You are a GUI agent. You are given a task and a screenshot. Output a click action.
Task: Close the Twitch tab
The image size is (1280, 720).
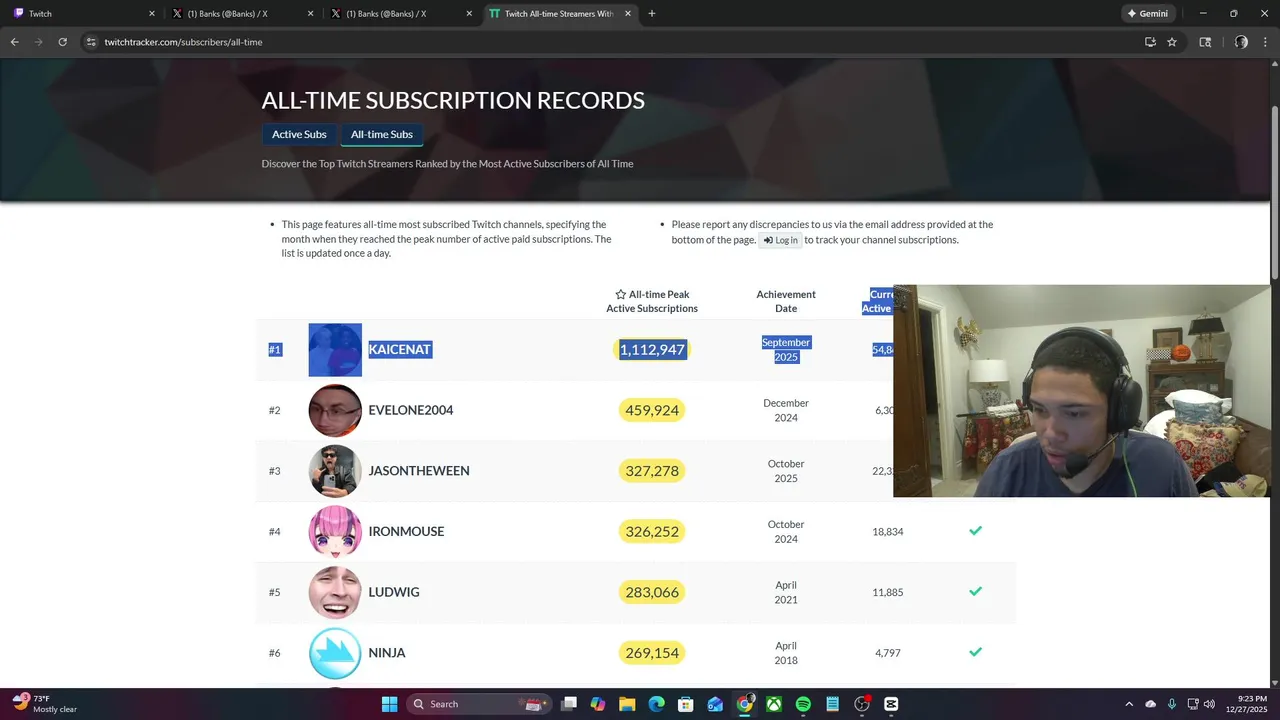coord(152,14)
